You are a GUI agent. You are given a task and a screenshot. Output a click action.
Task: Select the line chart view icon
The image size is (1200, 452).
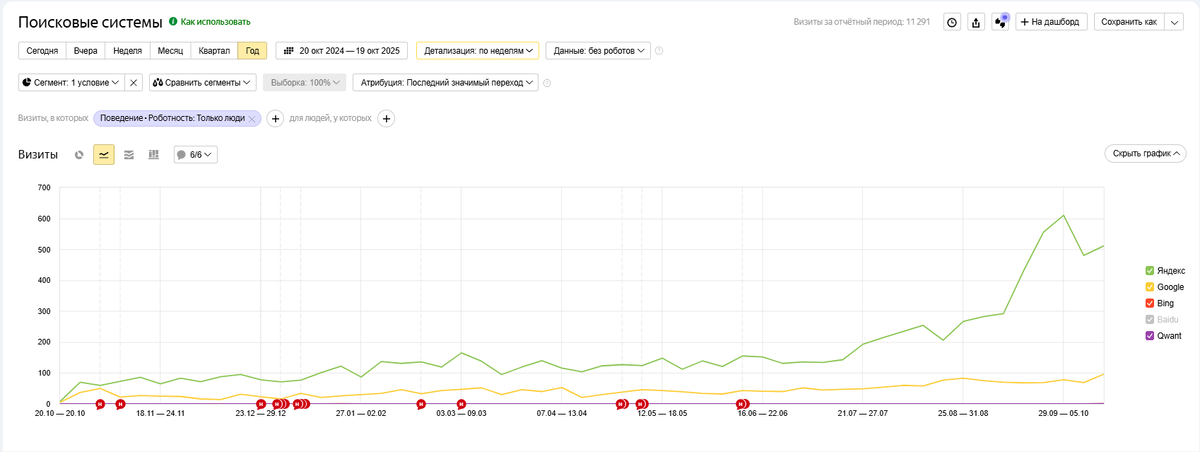[104, 155]
